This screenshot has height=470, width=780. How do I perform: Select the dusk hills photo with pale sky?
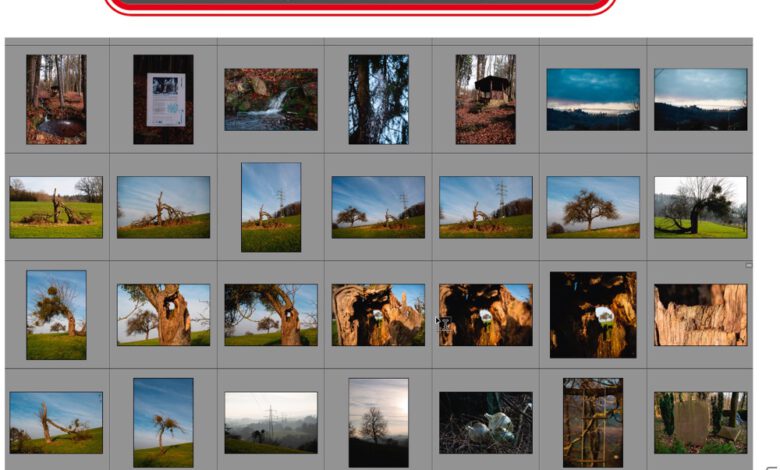(700, 99)
